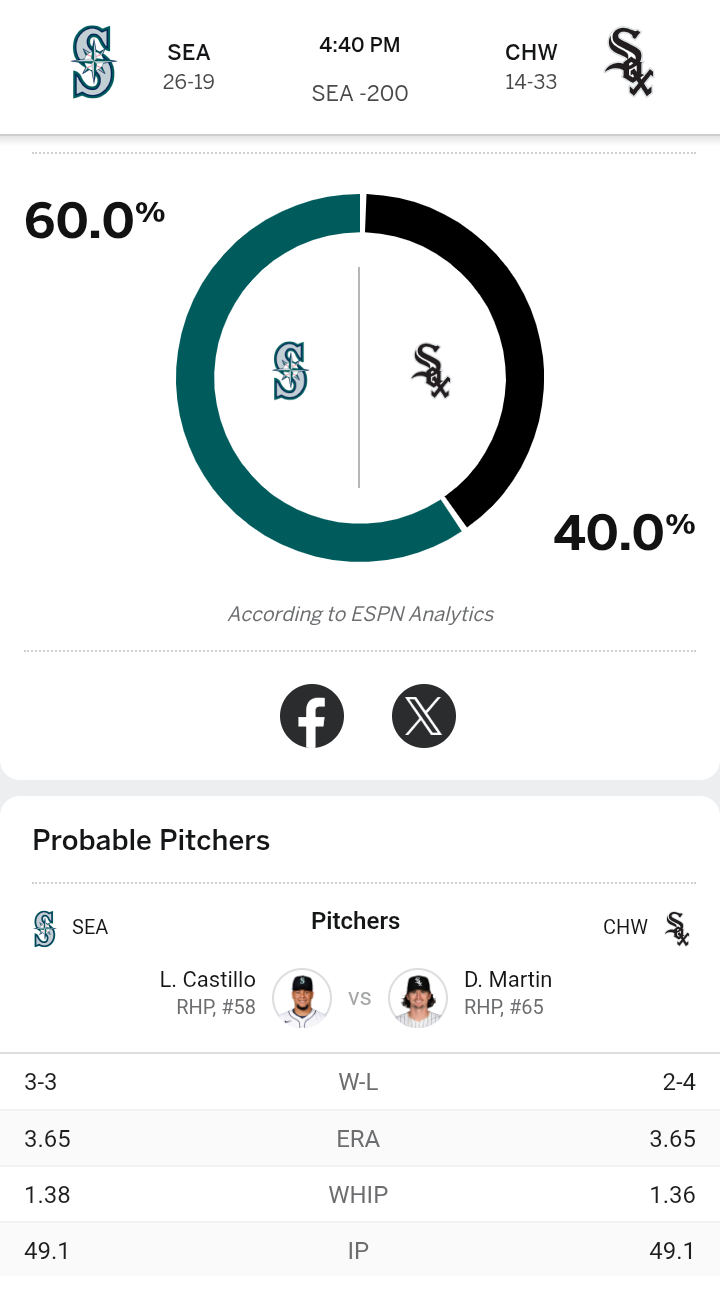Tap the small White Sox logo beside CHW in Probable Pitchers
This screenshot has height=1291, width=720.
(x=678, y=928)
